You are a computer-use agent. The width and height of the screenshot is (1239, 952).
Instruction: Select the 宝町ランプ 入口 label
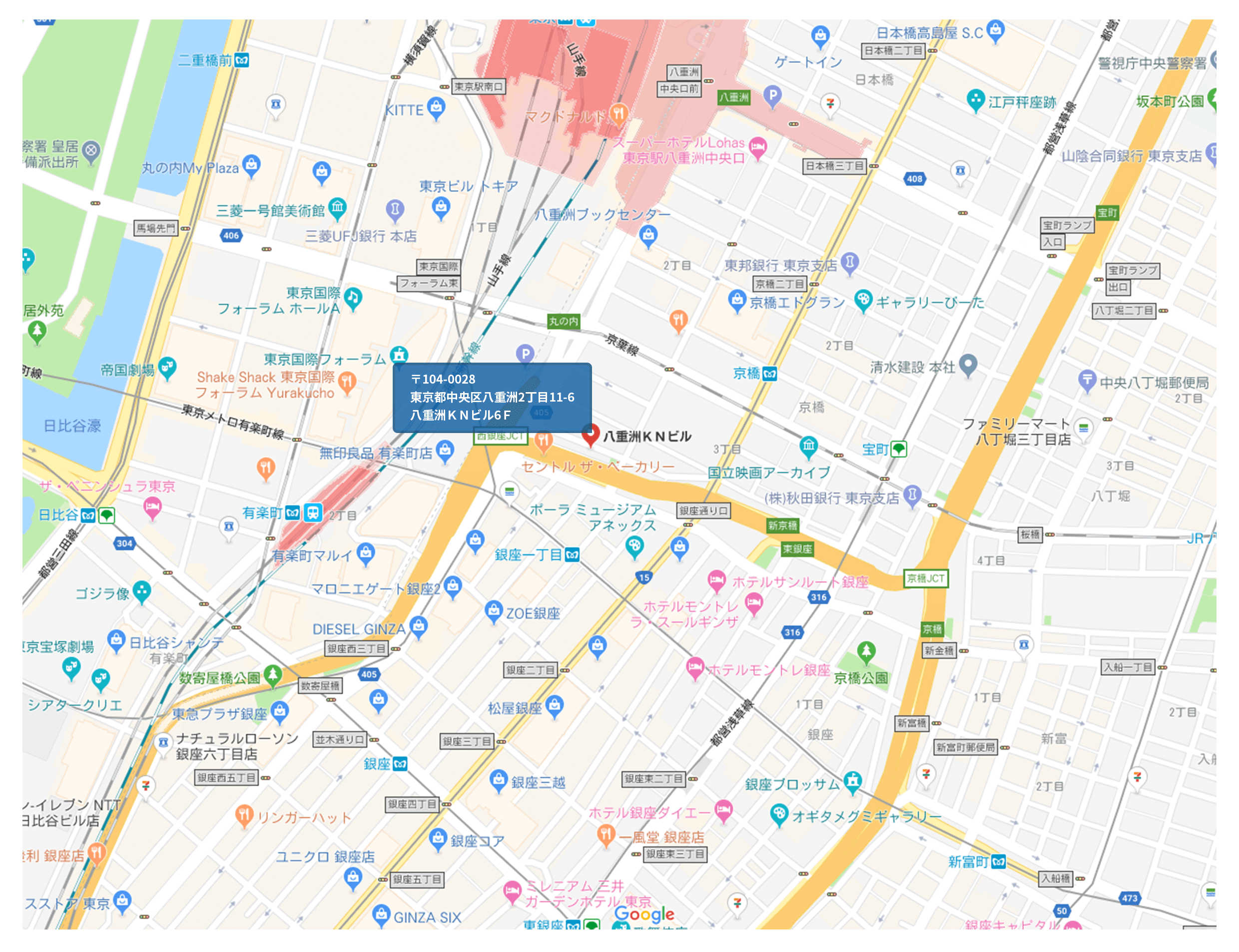(x=1066, y=233)
